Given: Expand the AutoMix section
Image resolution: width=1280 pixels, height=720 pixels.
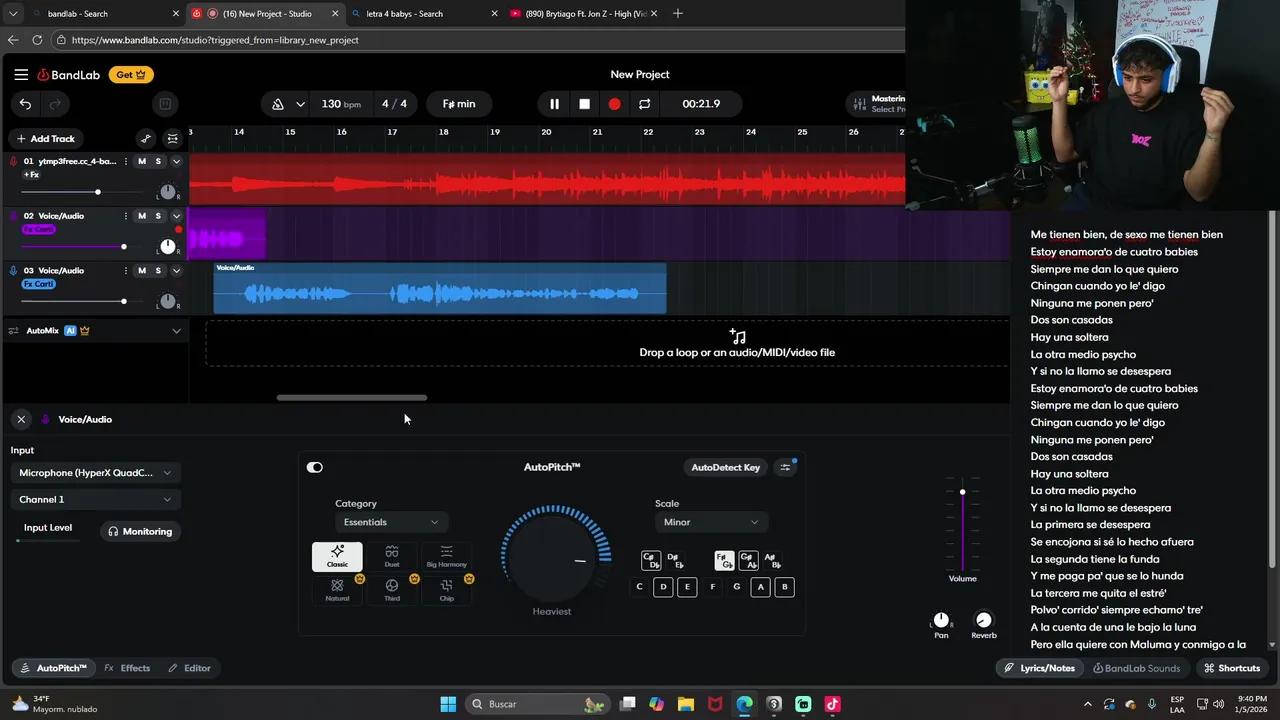Looking at the screenshot, I should click(176, 331).
